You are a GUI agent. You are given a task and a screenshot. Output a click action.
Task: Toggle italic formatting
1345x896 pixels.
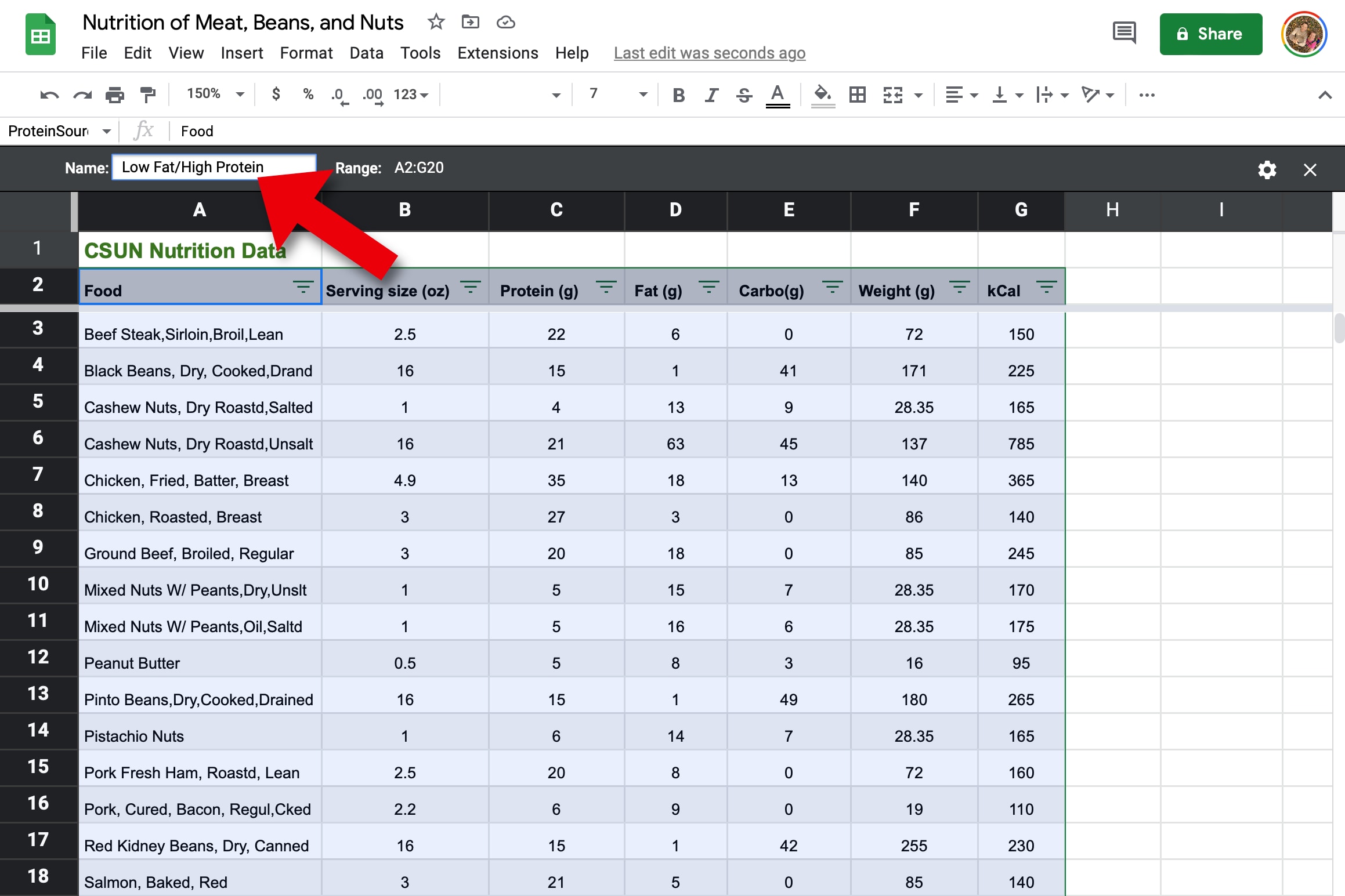[711, 95]
